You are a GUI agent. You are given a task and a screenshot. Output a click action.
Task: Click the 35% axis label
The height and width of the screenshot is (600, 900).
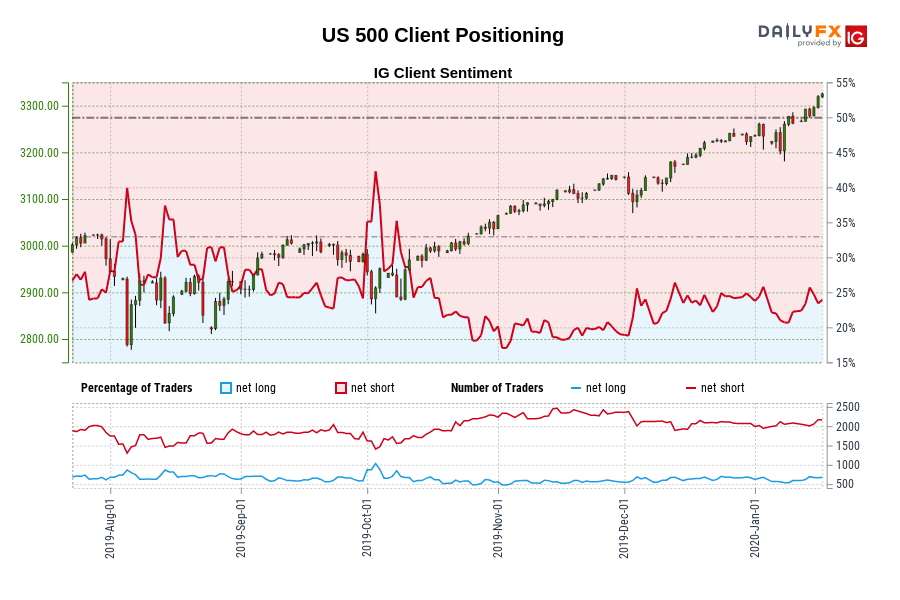(x=845, y=223)
